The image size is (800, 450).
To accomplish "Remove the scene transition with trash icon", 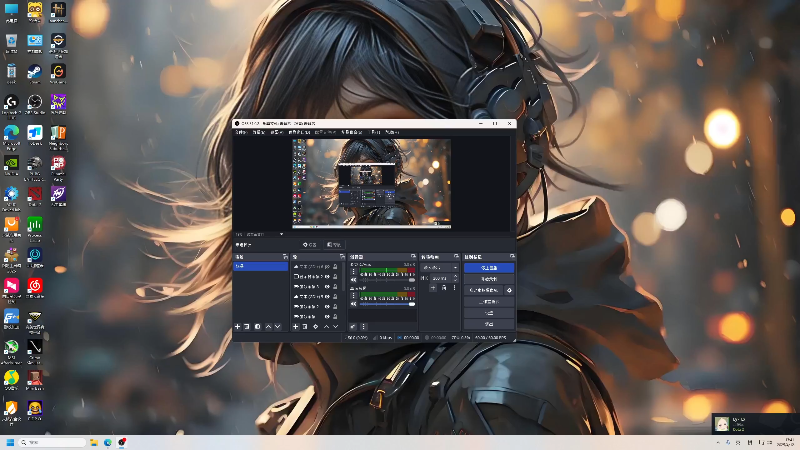I will 444,288.
